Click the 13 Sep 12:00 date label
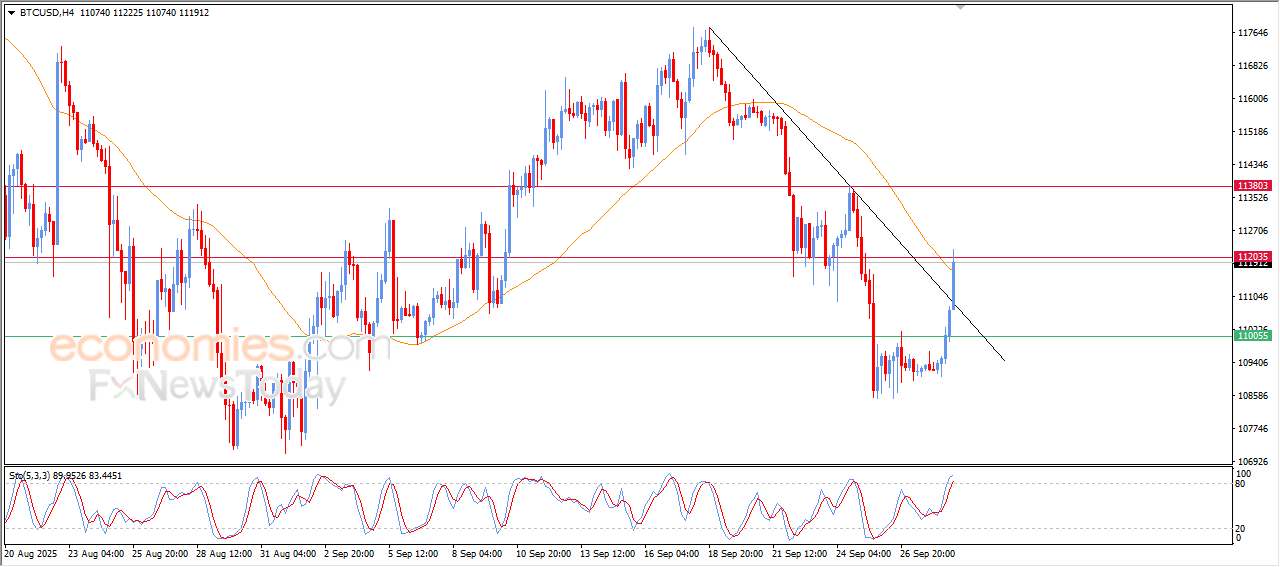 [609, 553]
